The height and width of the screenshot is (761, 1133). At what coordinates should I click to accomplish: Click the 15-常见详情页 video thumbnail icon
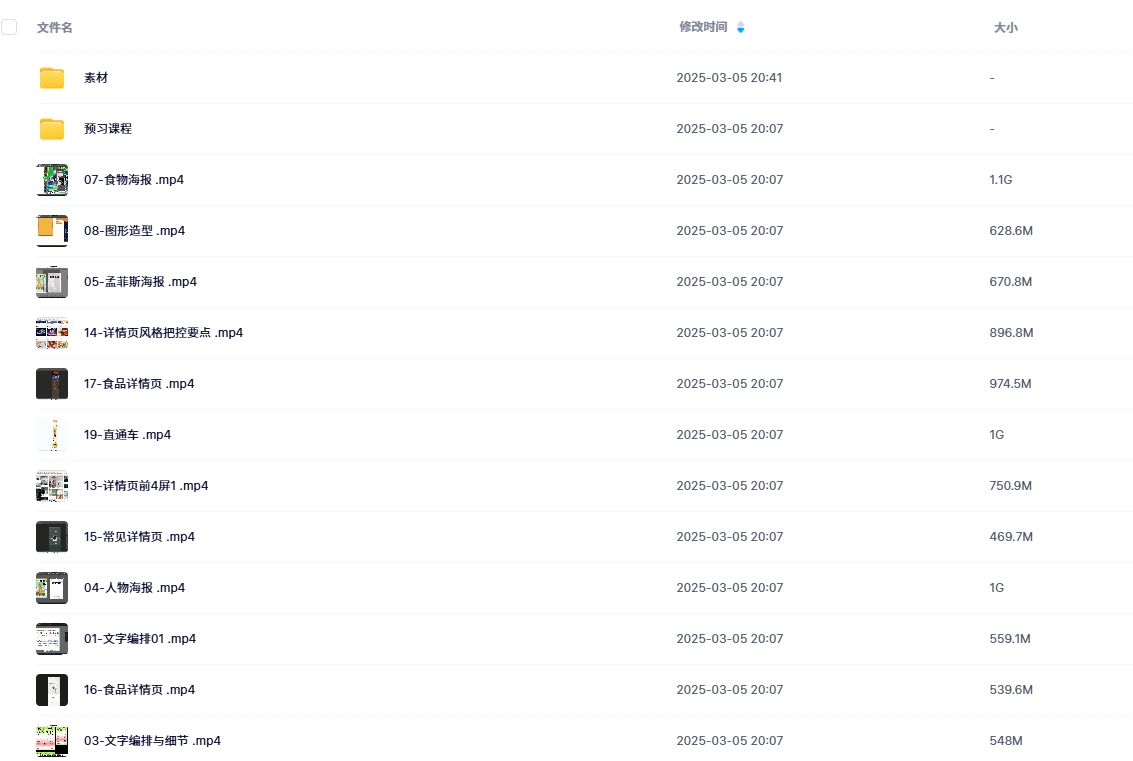tap(52, 537)
